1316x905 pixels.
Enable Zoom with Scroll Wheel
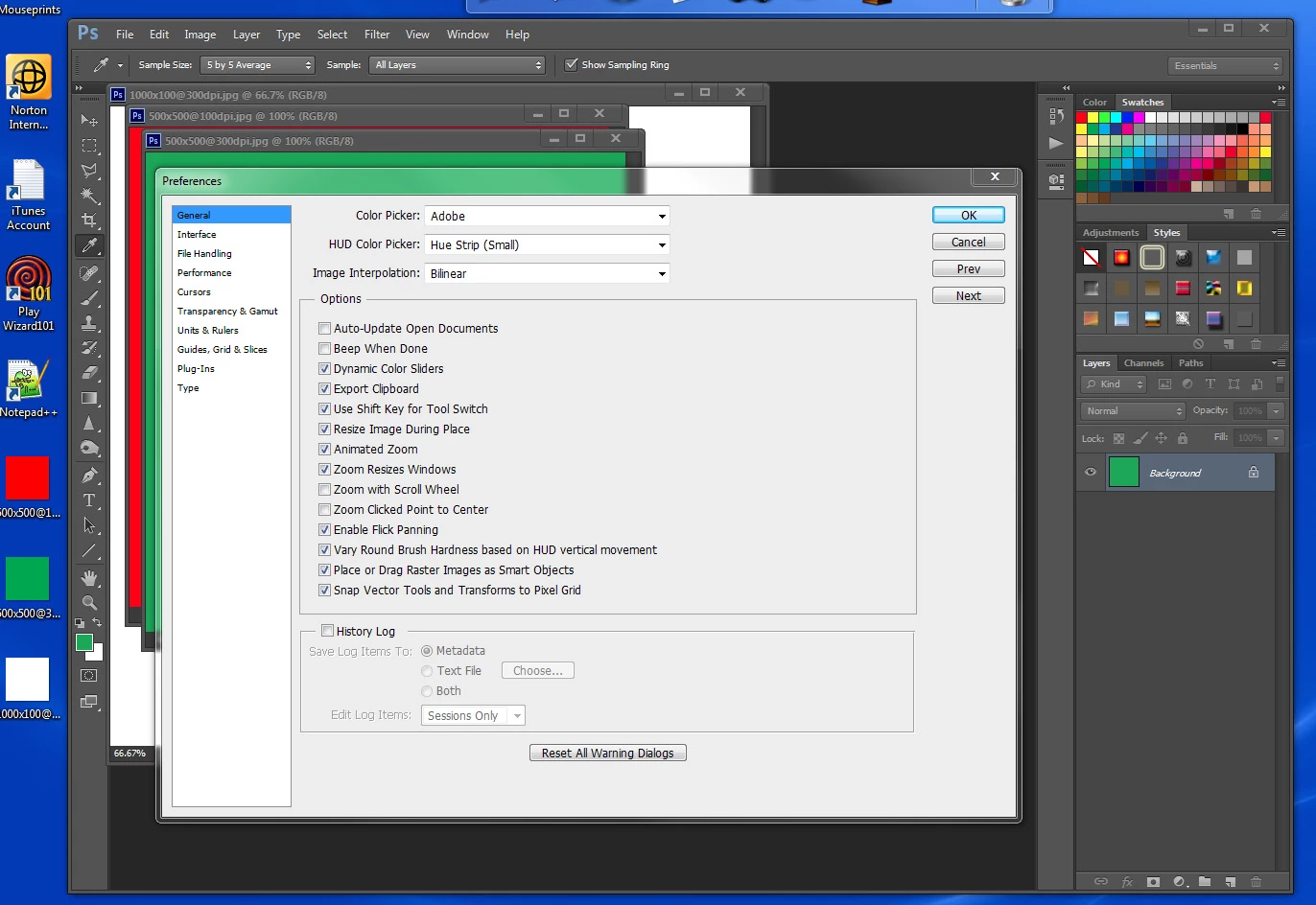tap(324, 490)
